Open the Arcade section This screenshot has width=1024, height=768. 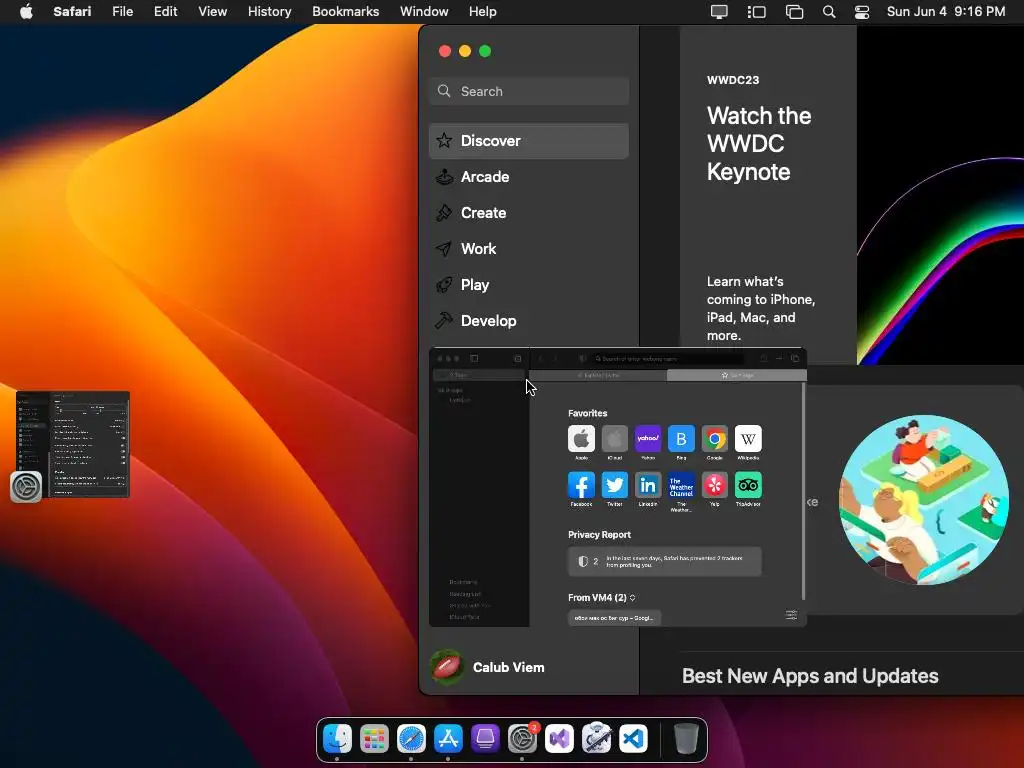tap(528, 176)
